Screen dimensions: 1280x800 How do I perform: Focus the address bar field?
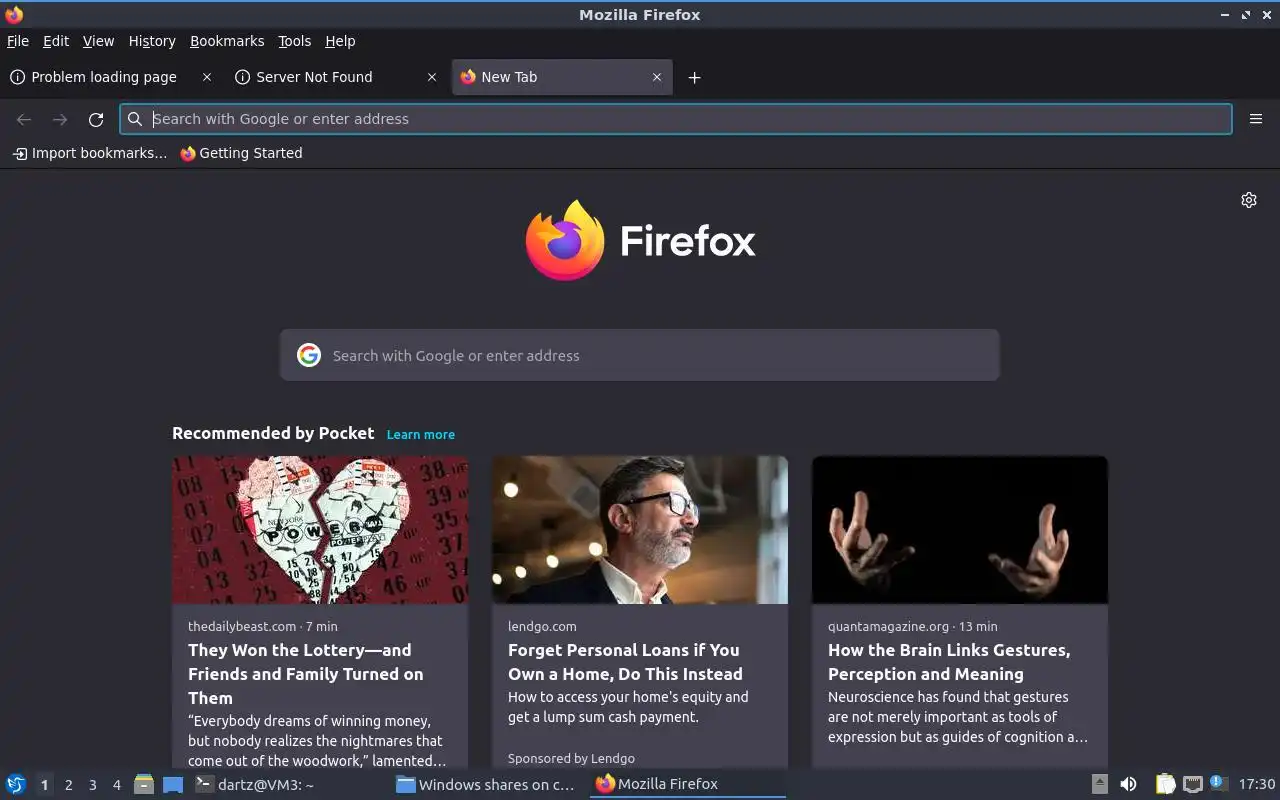click(676, 119)
